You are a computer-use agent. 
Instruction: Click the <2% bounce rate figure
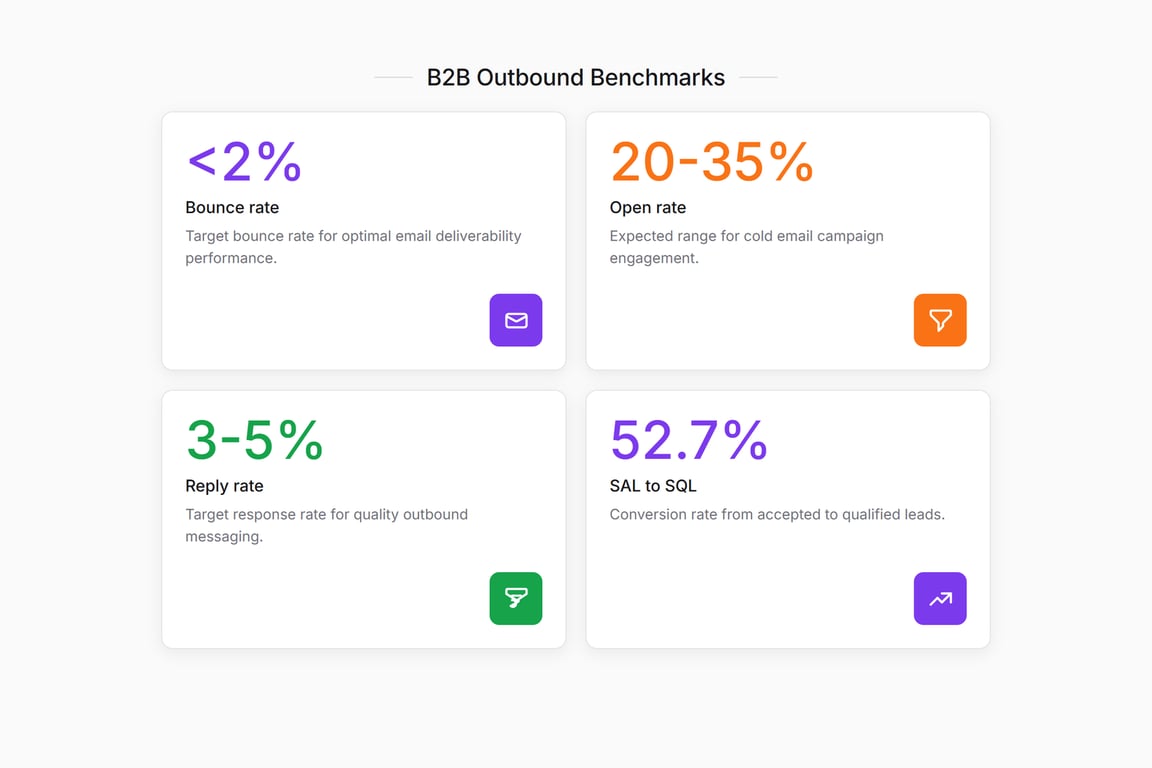pos(244,161)
